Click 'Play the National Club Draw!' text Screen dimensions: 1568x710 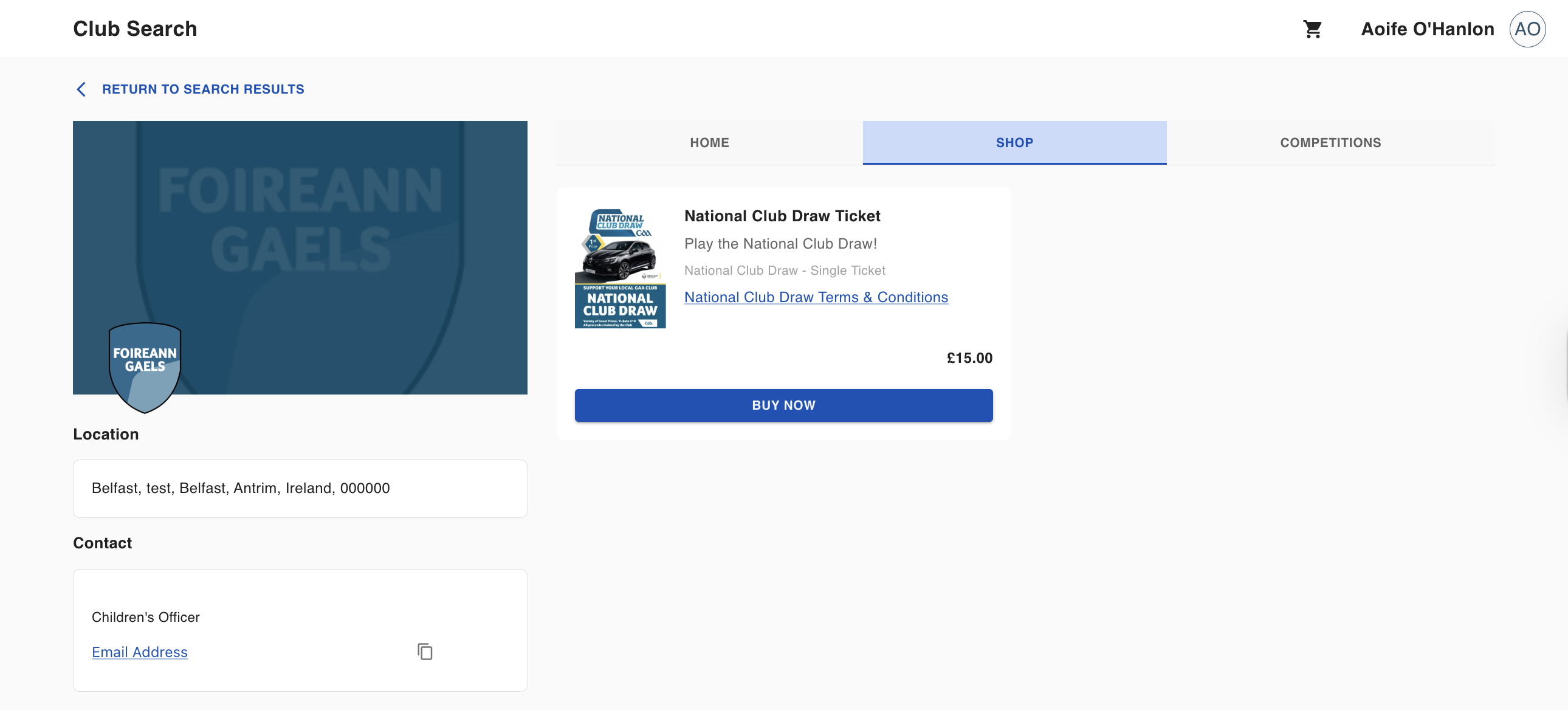click(780, 244)
